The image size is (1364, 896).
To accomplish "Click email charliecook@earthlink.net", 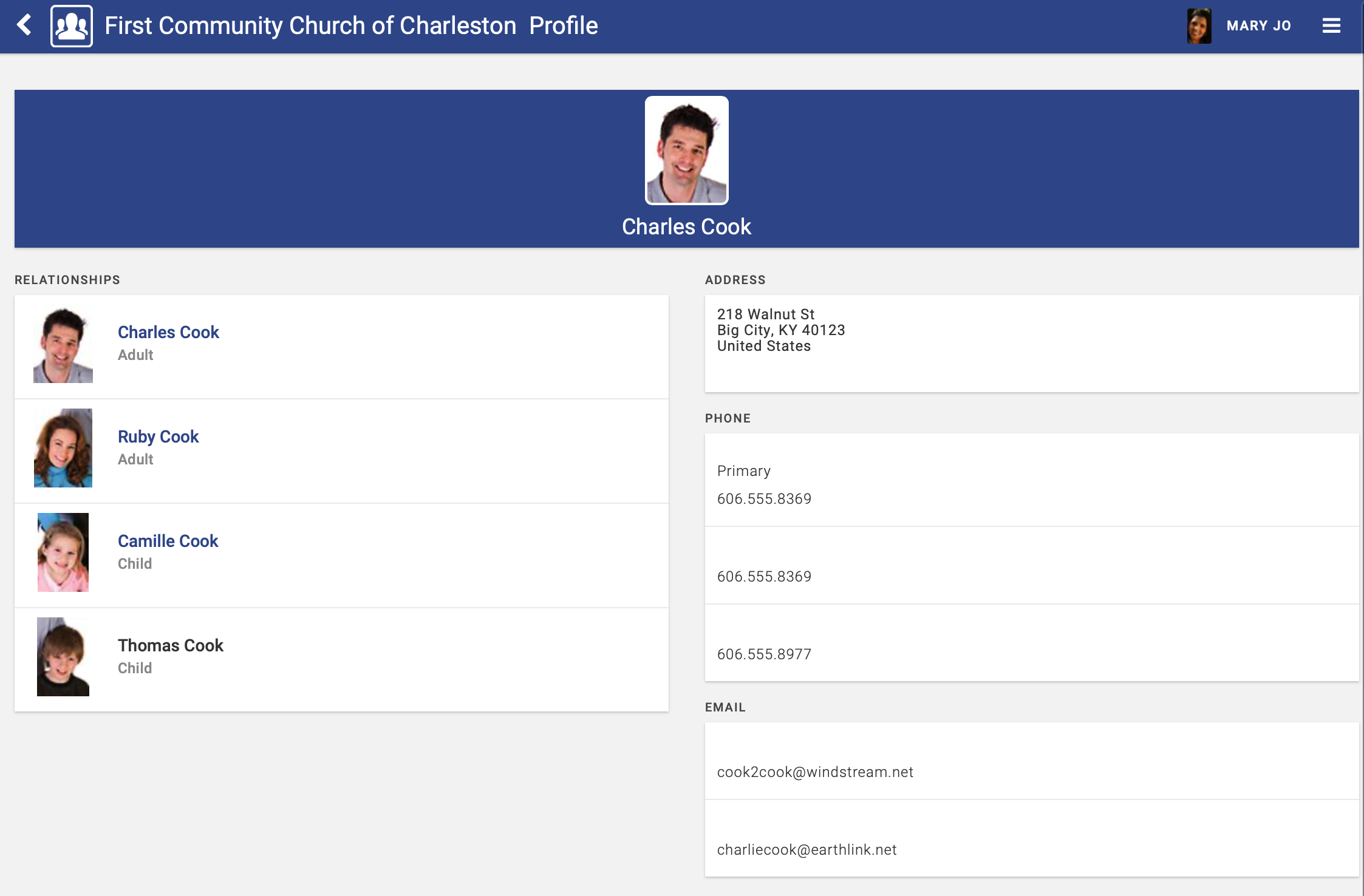I will (806, 849).
